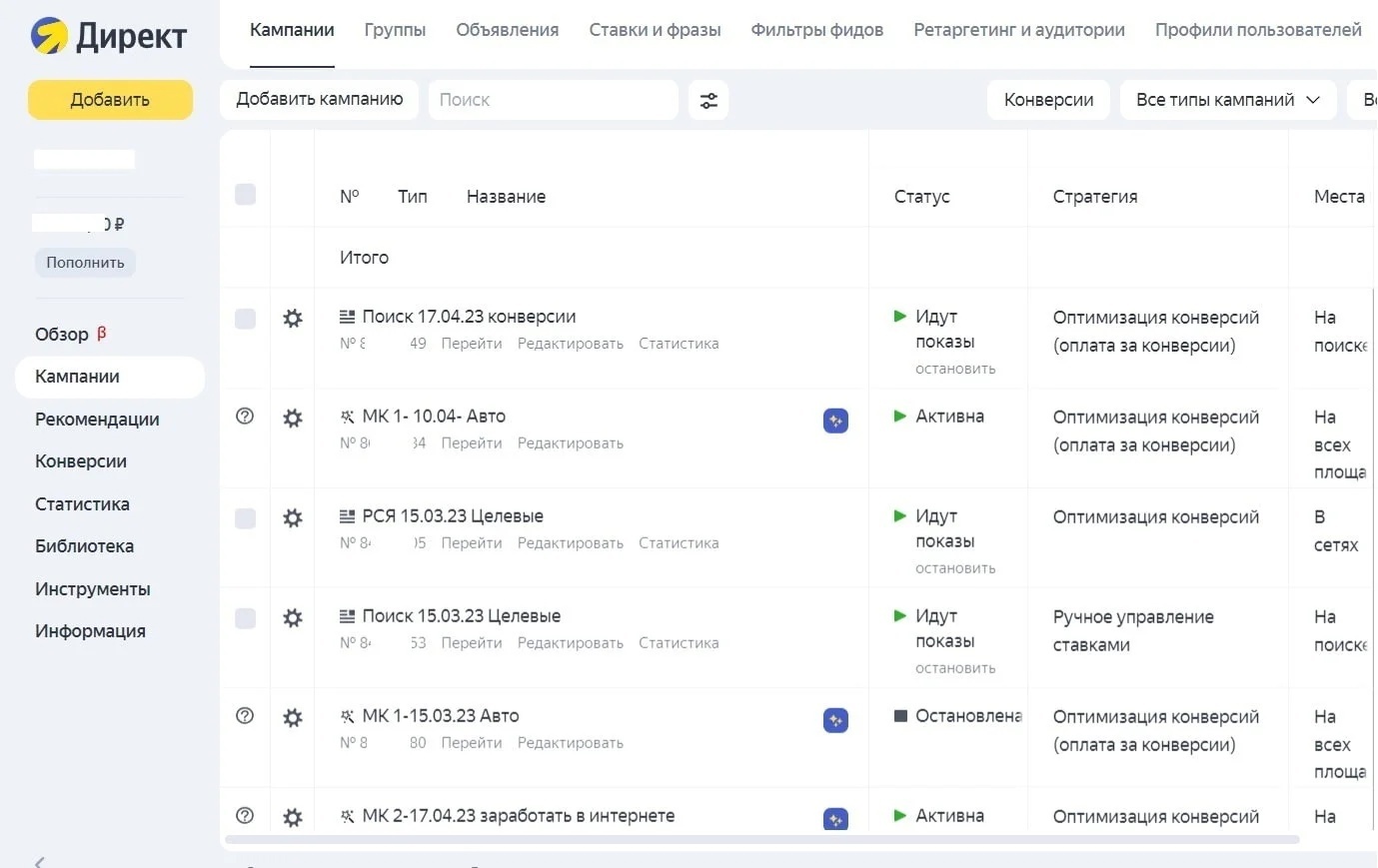
Task: Open Статистика in sidebar
Action: point(82,504)
